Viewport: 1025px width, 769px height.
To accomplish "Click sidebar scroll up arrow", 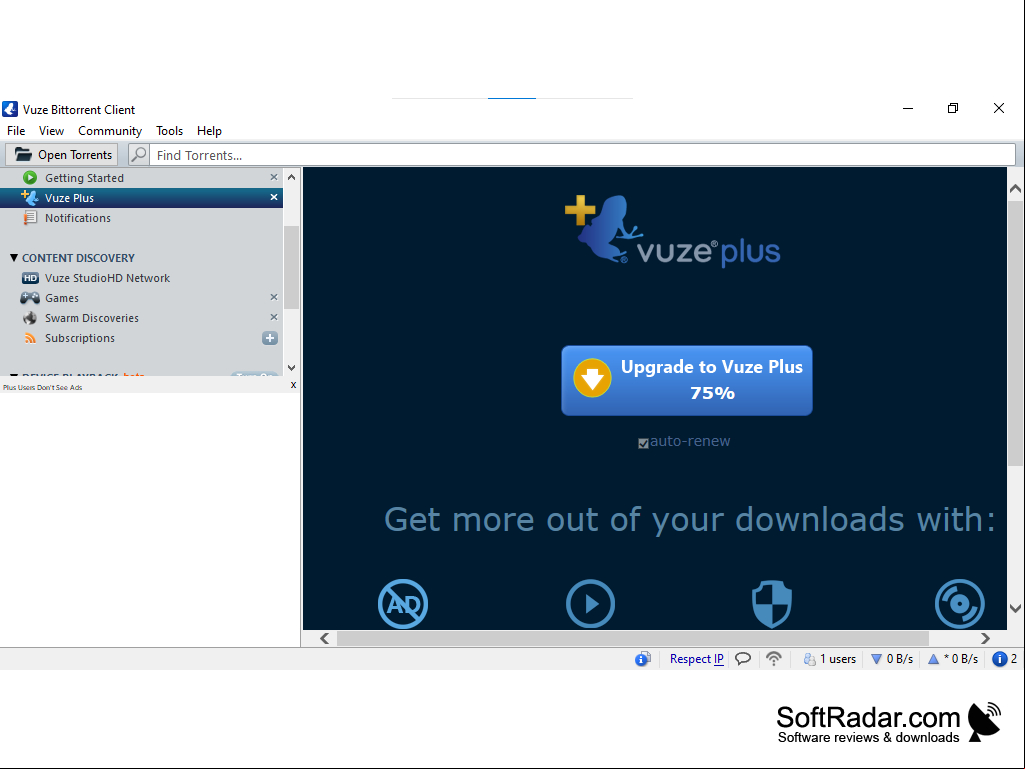I will pyautogui.click(x=292, y=177).
